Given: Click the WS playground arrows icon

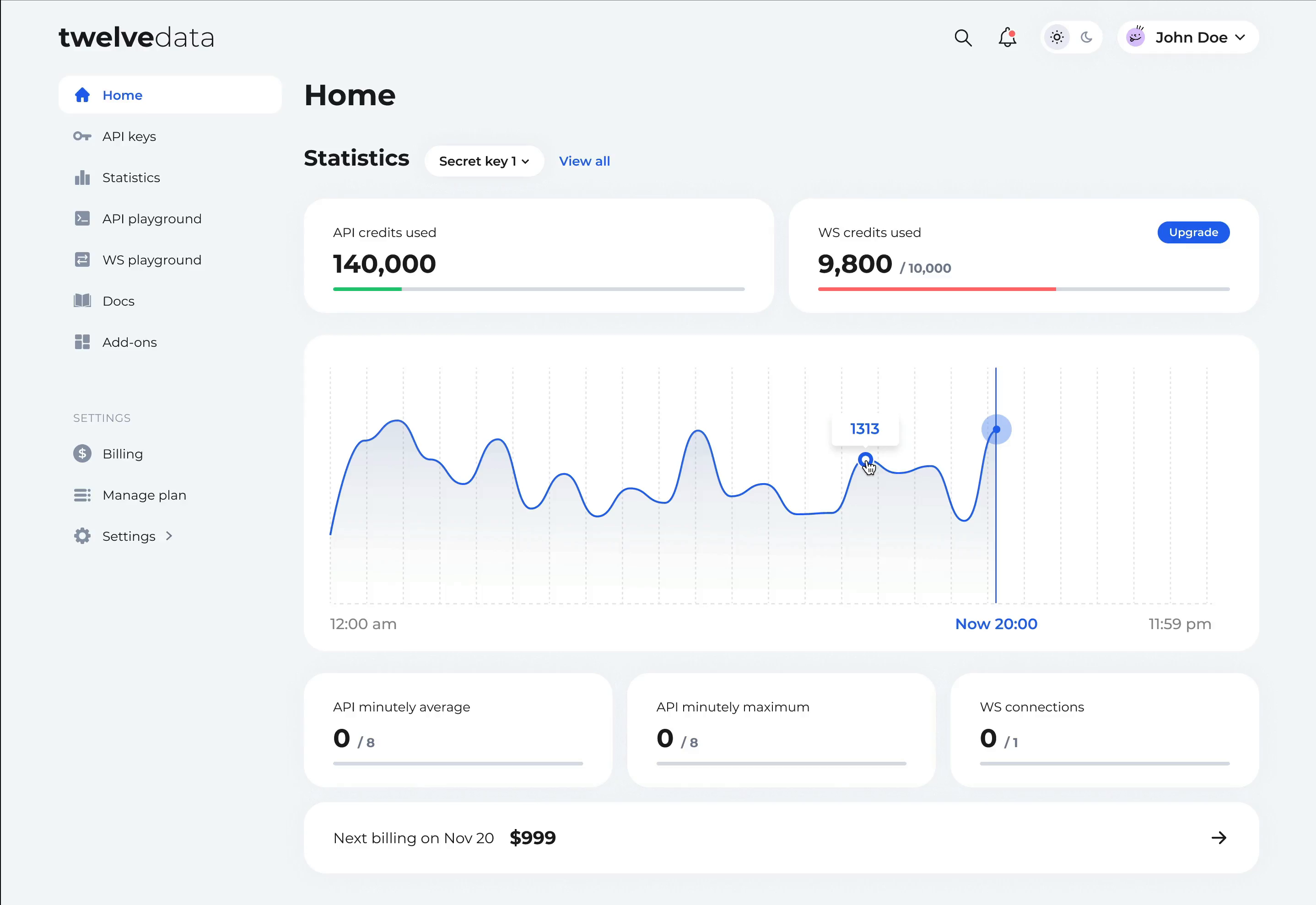Looking at the screenshot, I should pyautogui.click(x=82, y=260).
